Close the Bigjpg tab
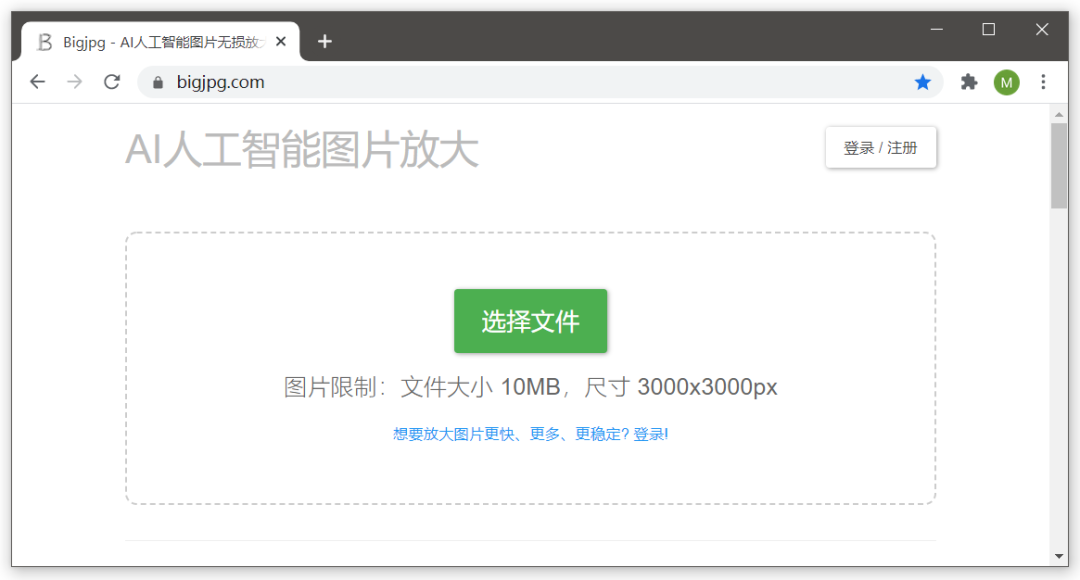The image size is (1080, 580). [280, 41]
